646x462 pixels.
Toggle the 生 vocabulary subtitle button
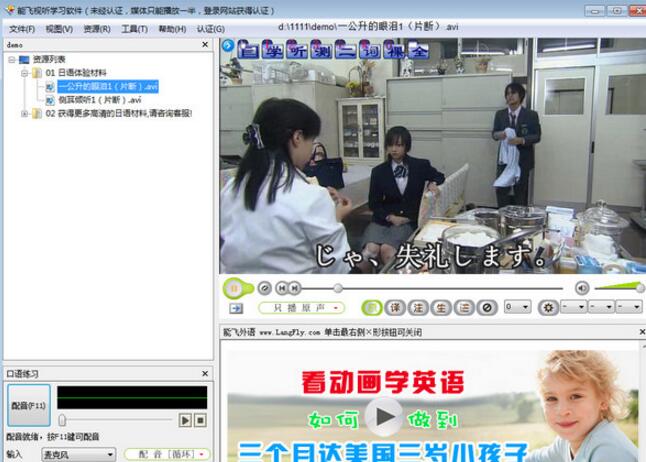click(441, 308)
